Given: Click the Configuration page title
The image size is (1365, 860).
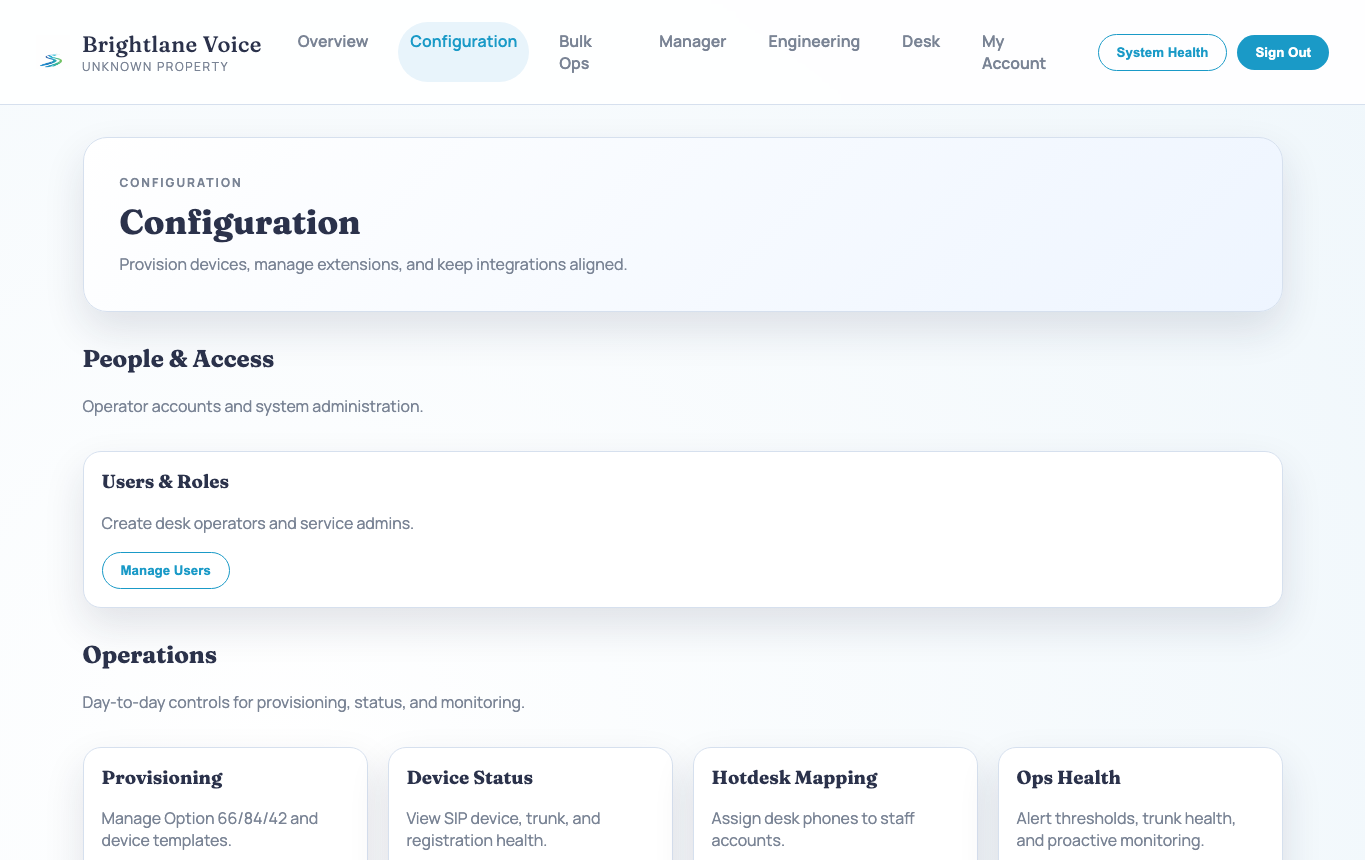Looking at the screenshot, I should pos(240,222).
